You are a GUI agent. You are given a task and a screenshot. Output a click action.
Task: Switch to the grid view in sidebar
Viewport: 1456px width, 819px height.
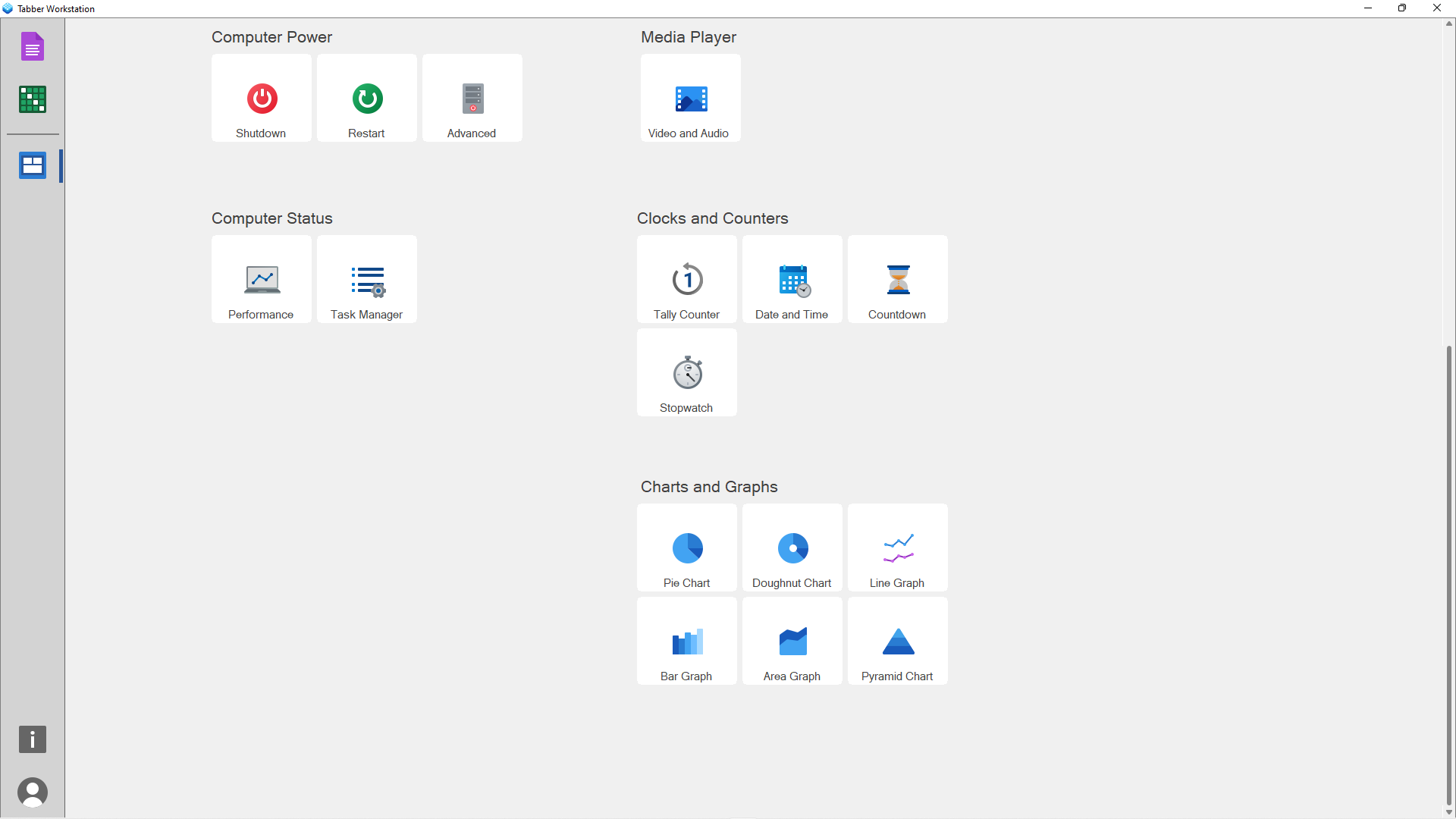[32, 99]
